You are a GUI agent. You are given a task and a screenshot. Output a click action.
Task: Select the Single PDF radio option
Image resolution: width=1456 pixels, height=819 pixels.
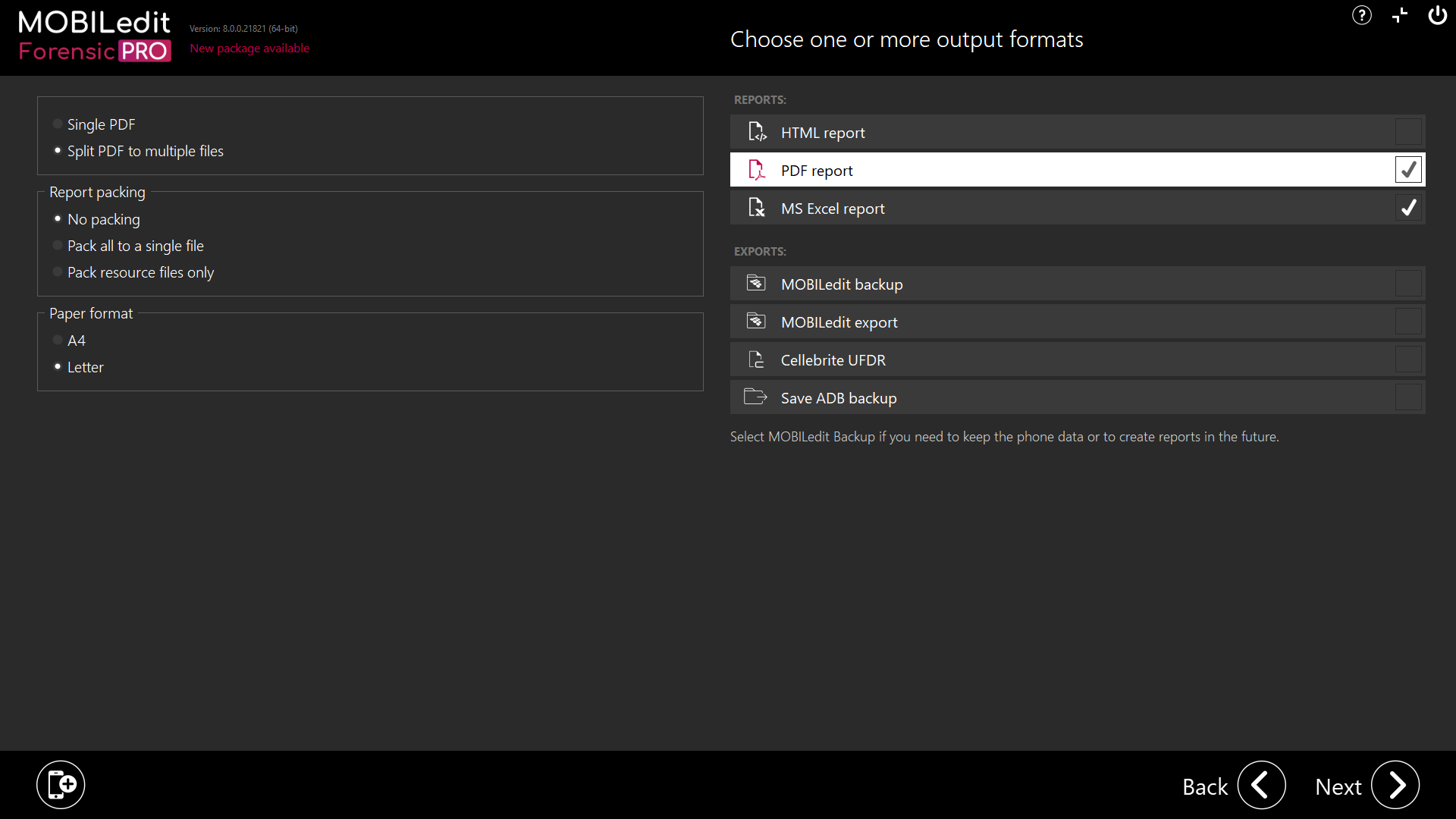coord(58,124)
